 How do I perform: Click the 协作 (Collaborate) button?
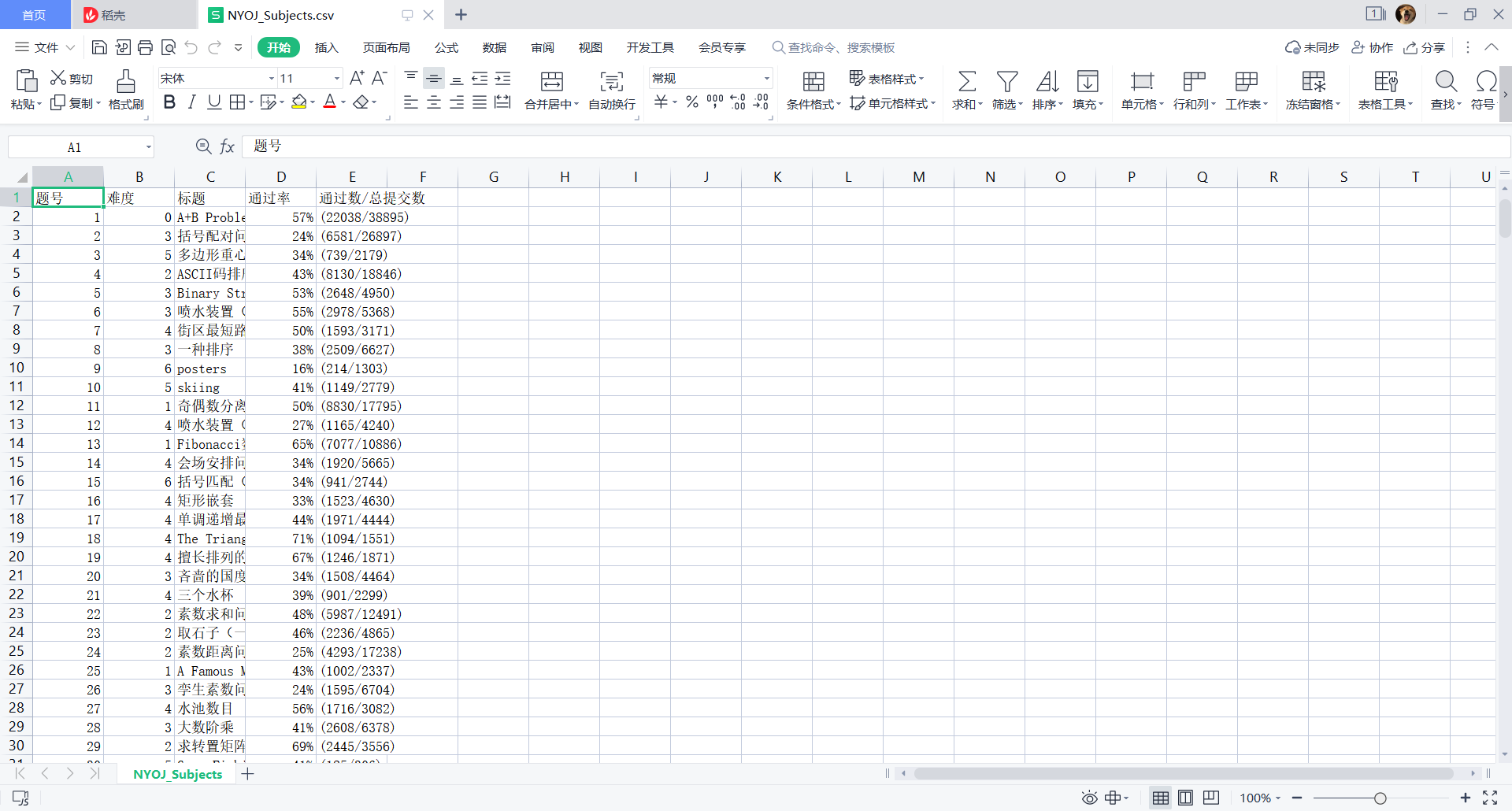pyautogui.click(x=1373, y=47)
